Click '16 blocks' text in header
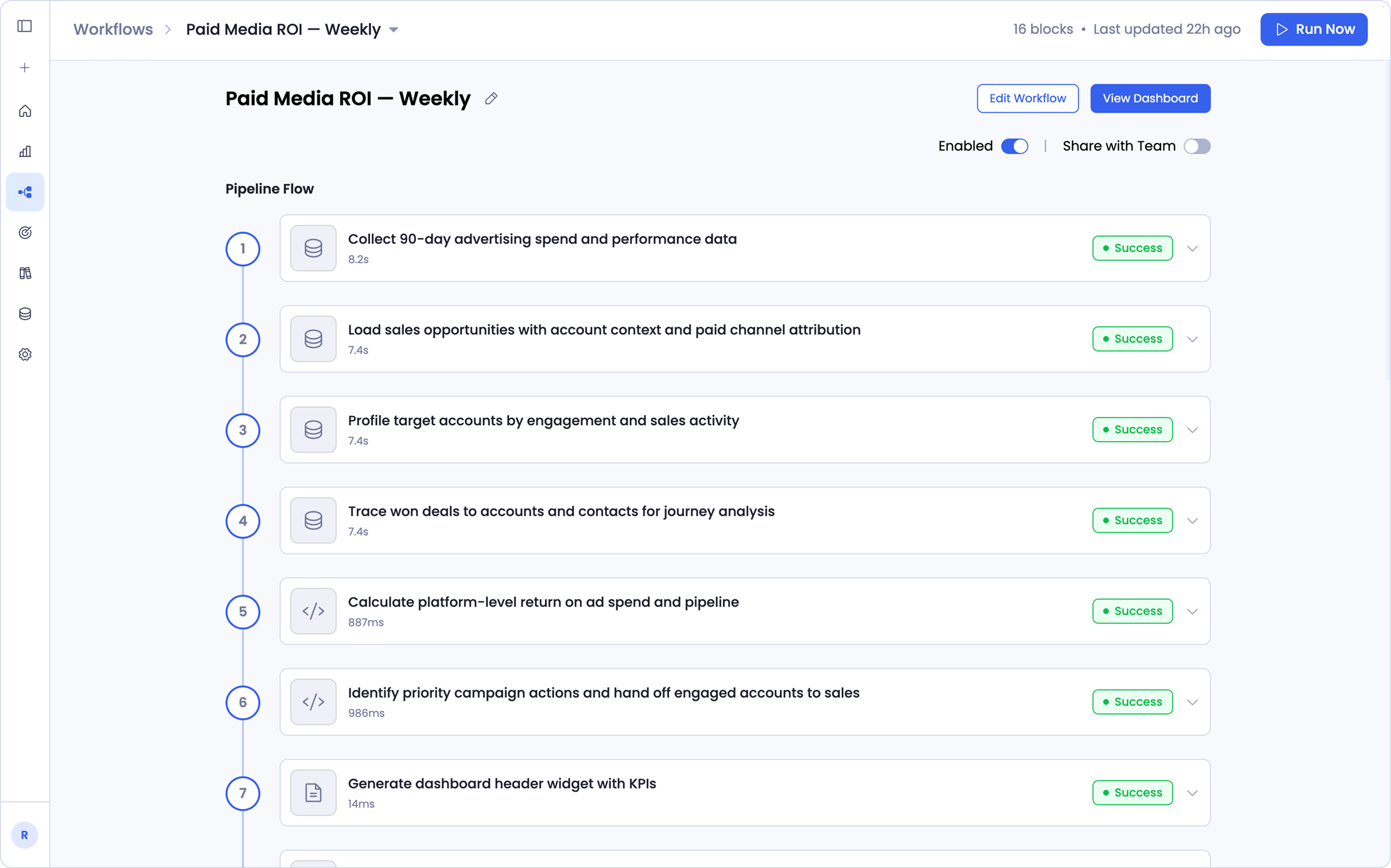Screen dimensions: 1391x868 tap(1043, 29)
